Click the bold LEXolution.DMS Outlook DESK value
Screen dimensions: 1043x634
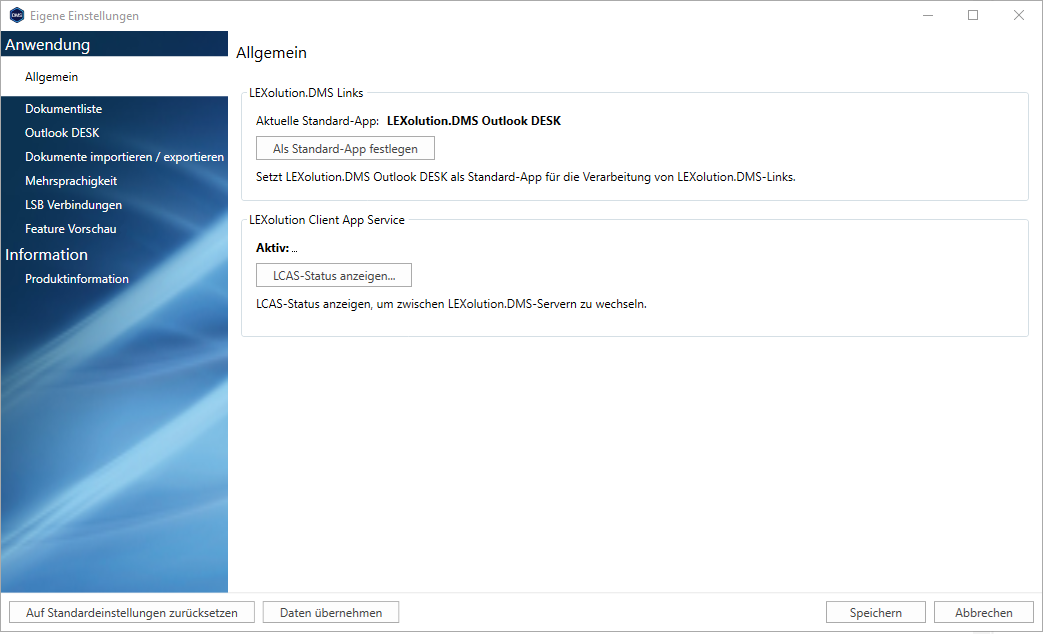[474, 121]
